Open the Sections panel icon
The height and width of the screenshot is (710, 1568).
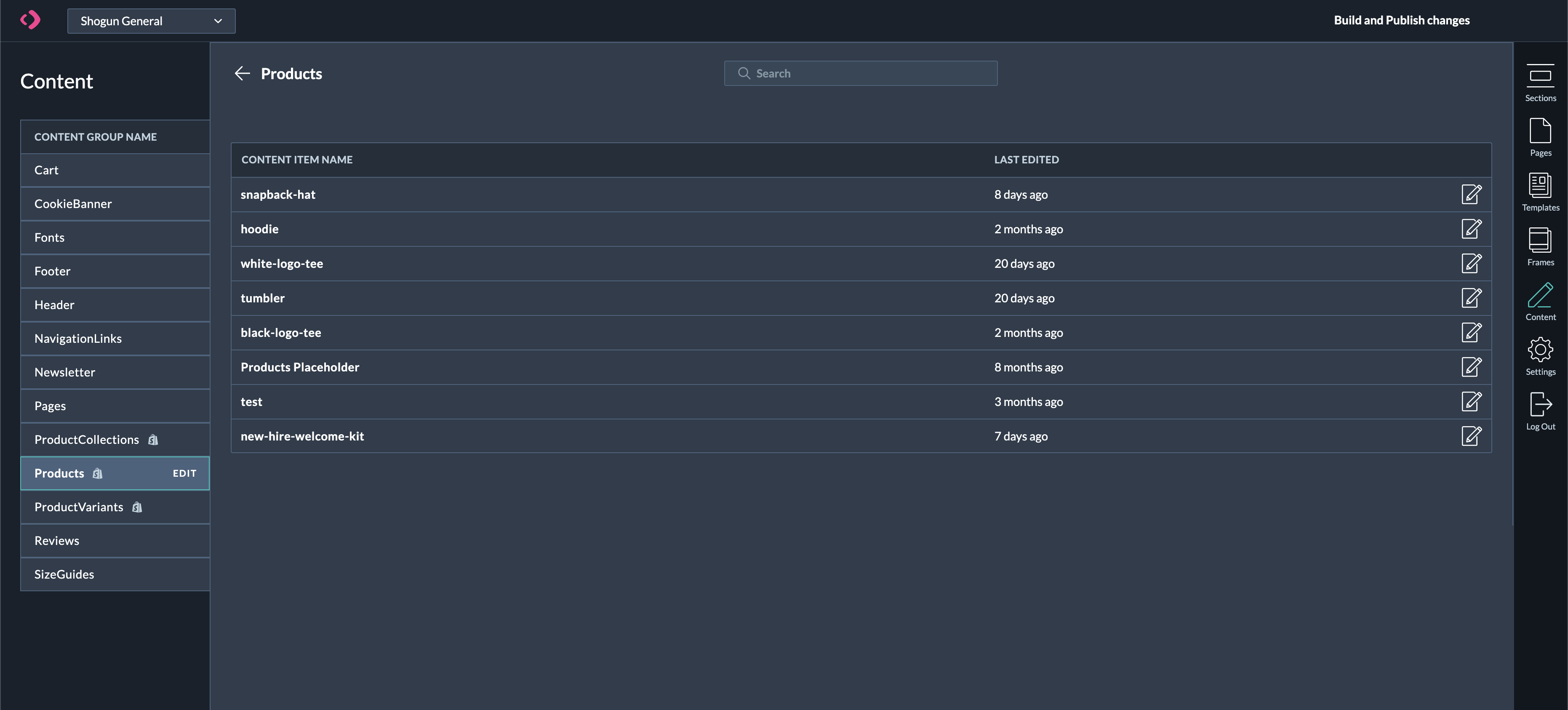(1540, 76)
